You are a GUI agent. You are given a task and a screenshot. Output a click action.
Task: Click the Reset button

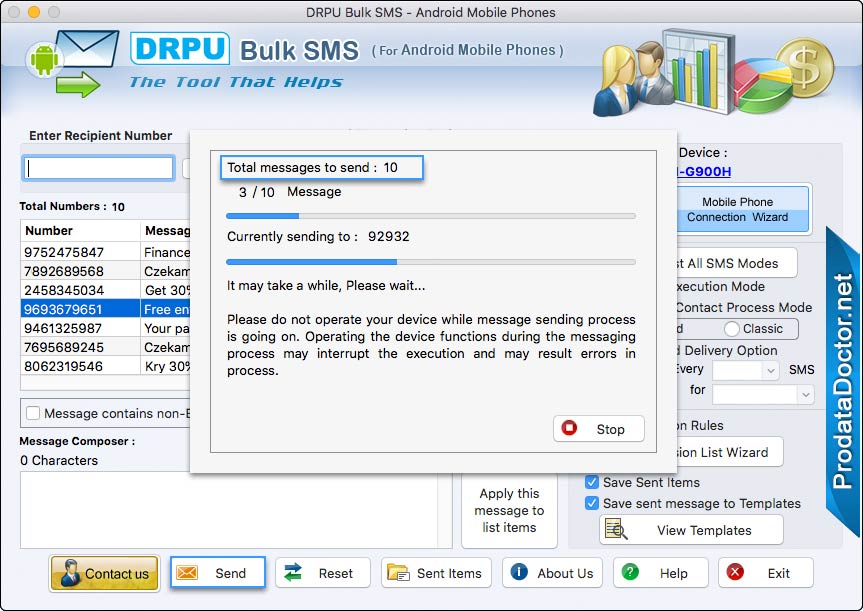click(323, 572)
